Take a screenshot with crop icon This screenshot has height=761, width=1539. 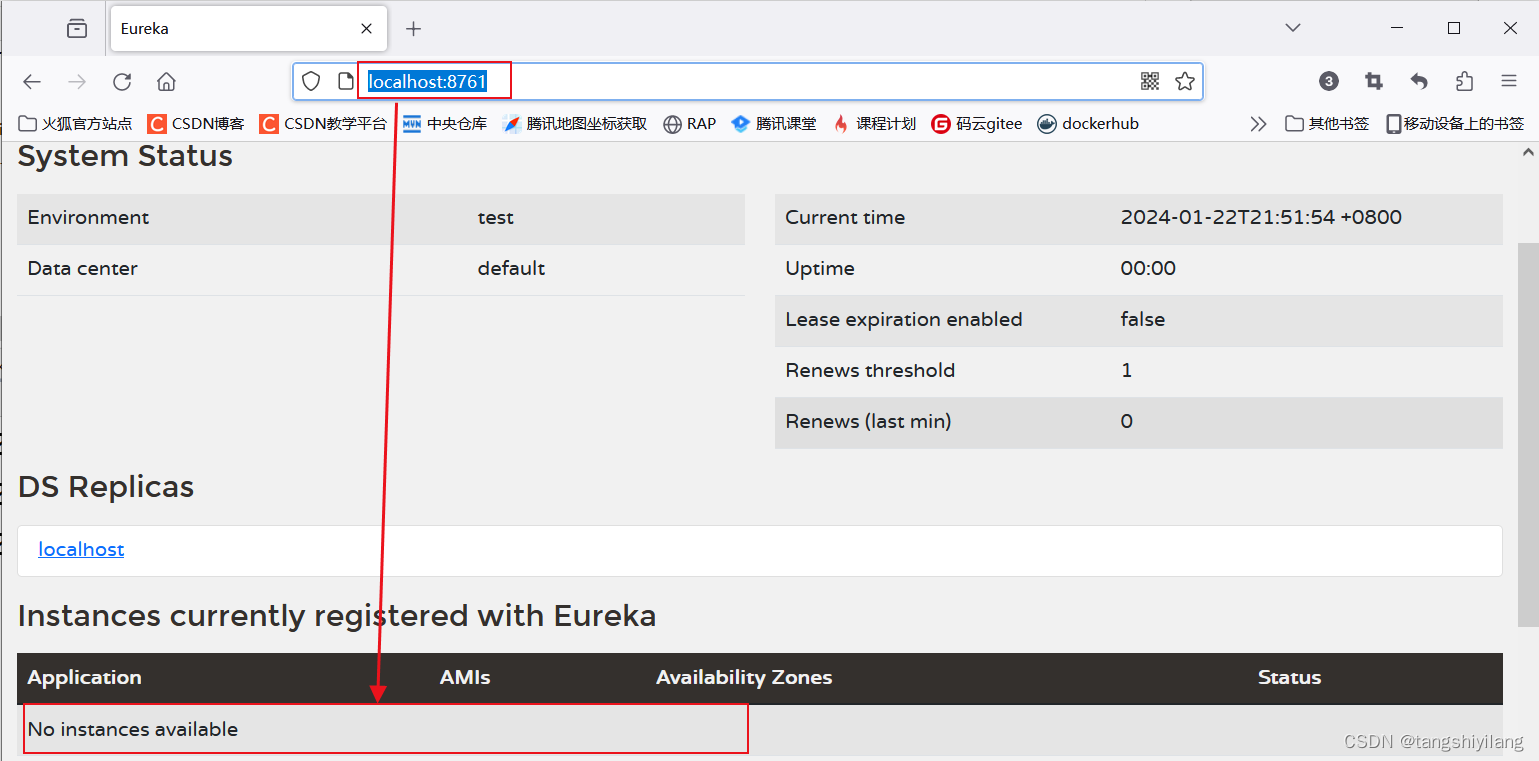(x=1374, y=82)
